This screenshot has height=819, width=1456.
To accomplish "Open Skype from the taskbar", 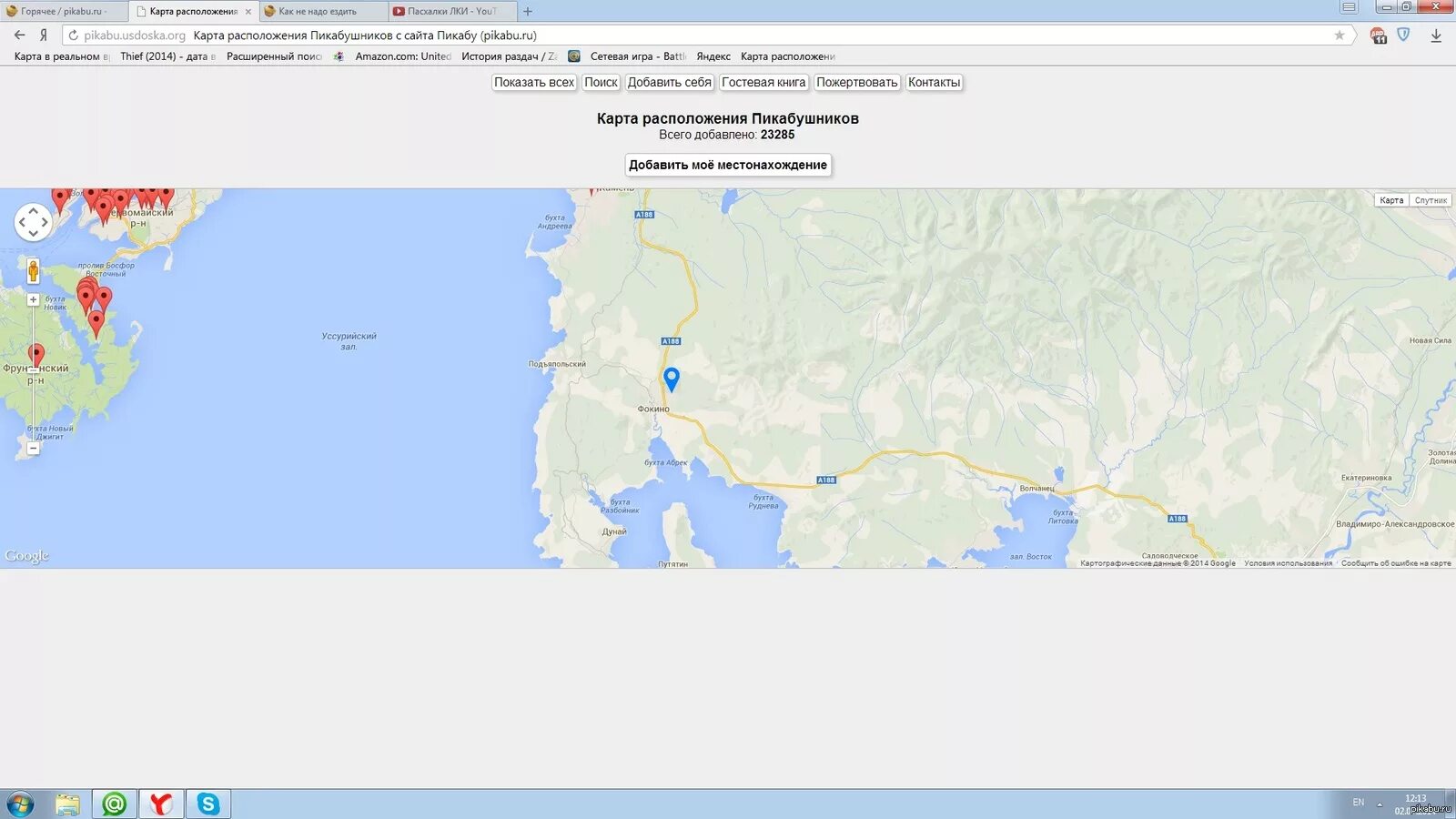I will pyautogui.click(x=208, y=804).
